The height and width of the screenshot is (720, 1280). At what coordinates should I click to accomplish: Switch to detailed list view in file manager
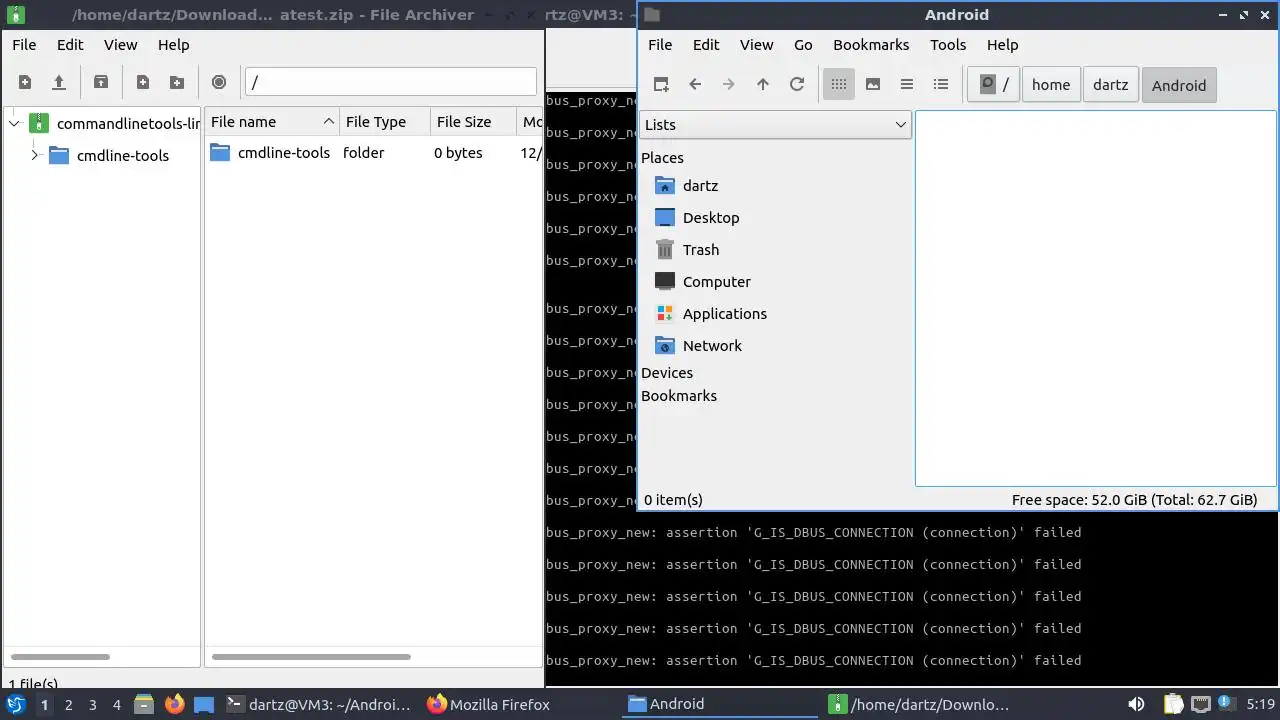(x=941, y=84)
